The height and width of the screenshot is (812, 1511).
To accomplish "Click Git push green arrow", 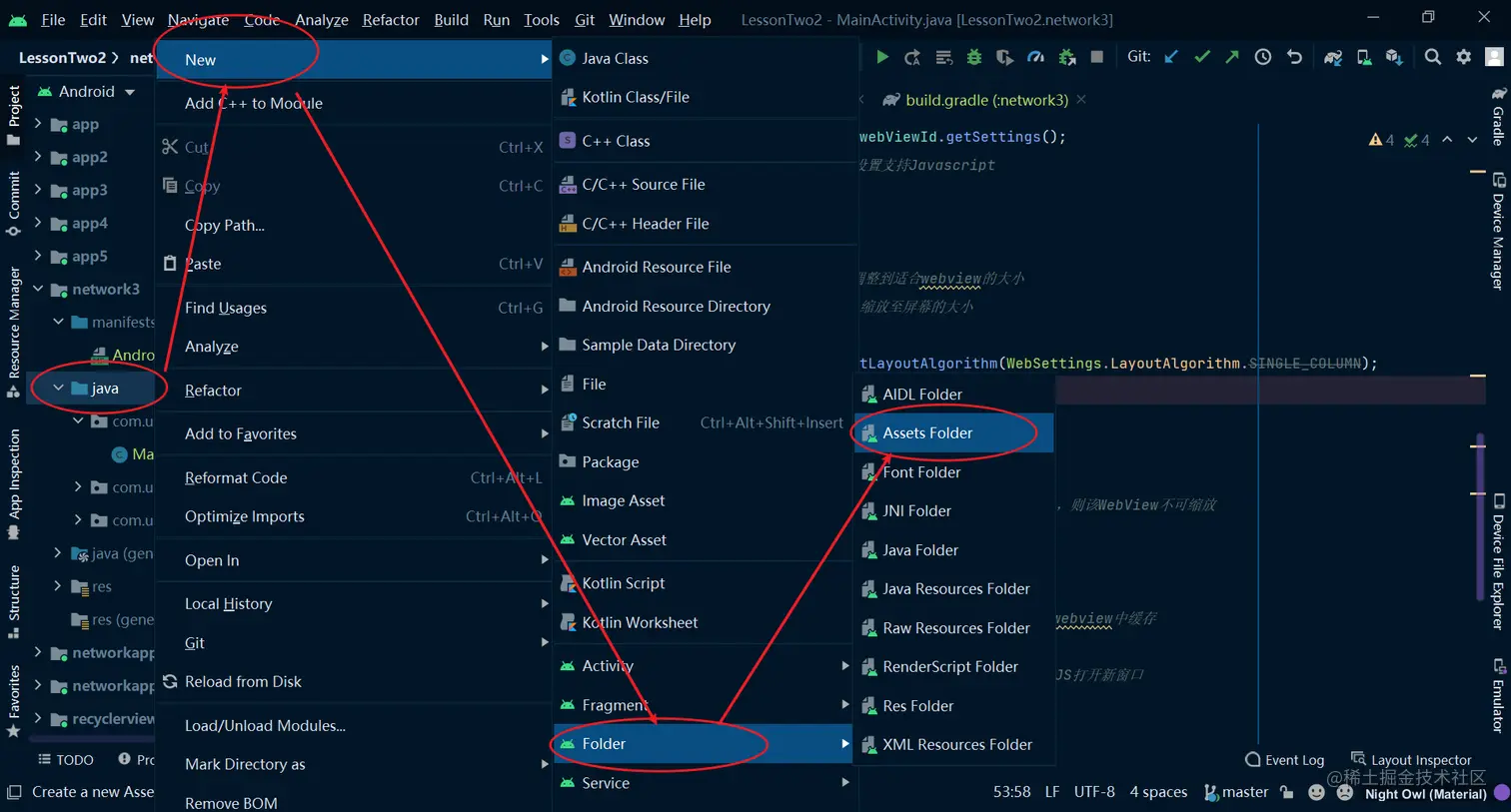I will coord(1232,57).
